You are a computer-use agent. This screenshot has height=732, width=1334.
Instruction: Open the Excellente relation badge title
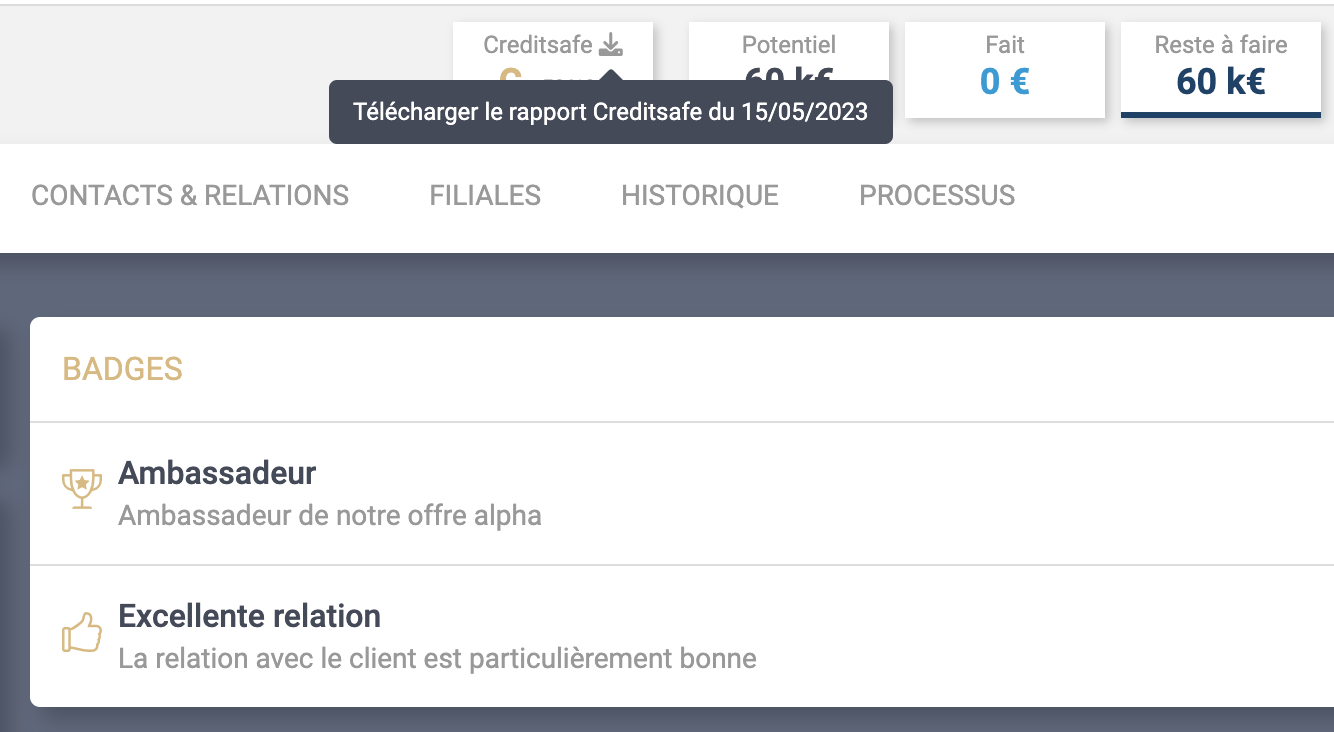pos(249,616)
